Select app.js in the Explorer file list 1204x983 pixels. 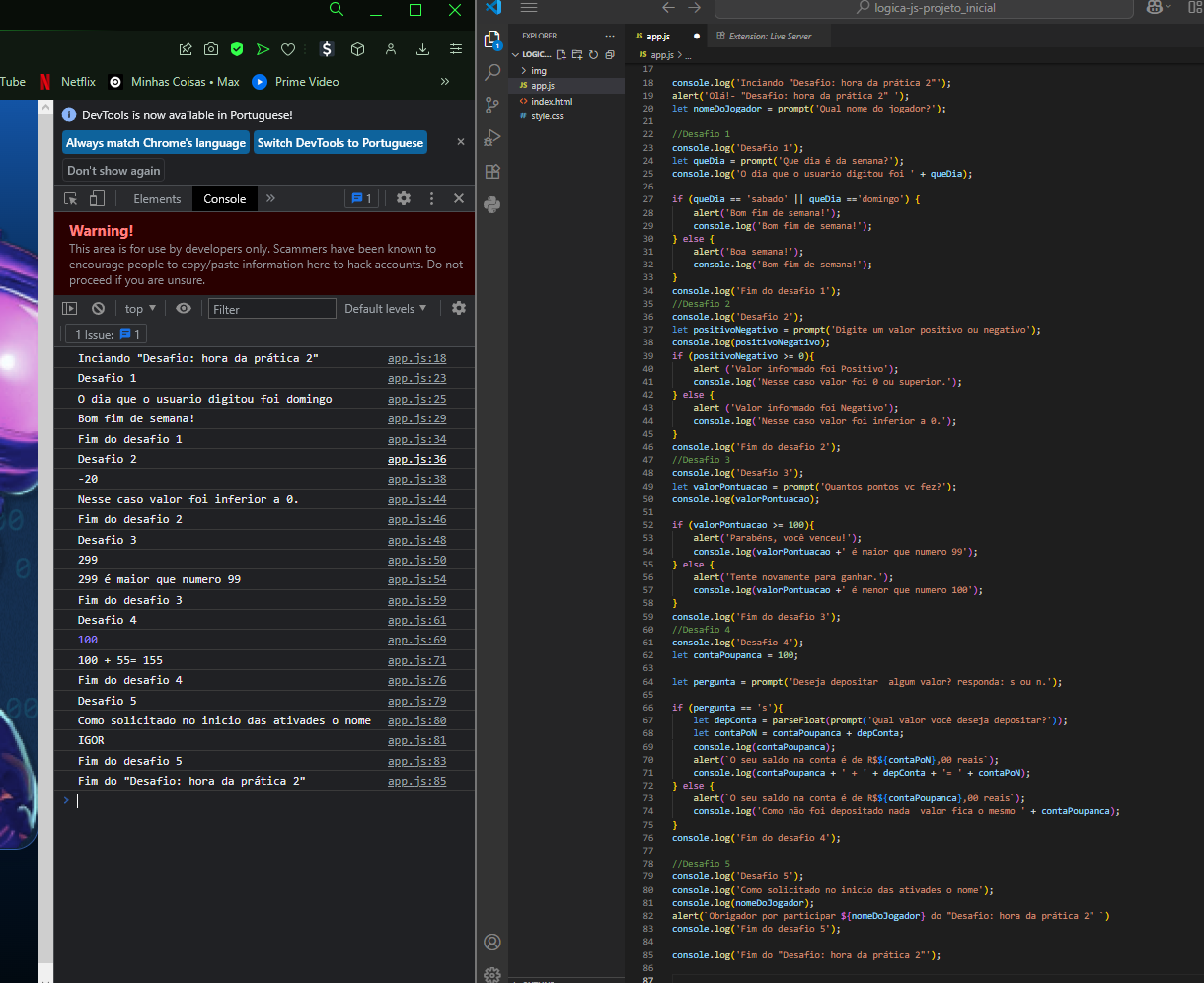tap(567, 86)
